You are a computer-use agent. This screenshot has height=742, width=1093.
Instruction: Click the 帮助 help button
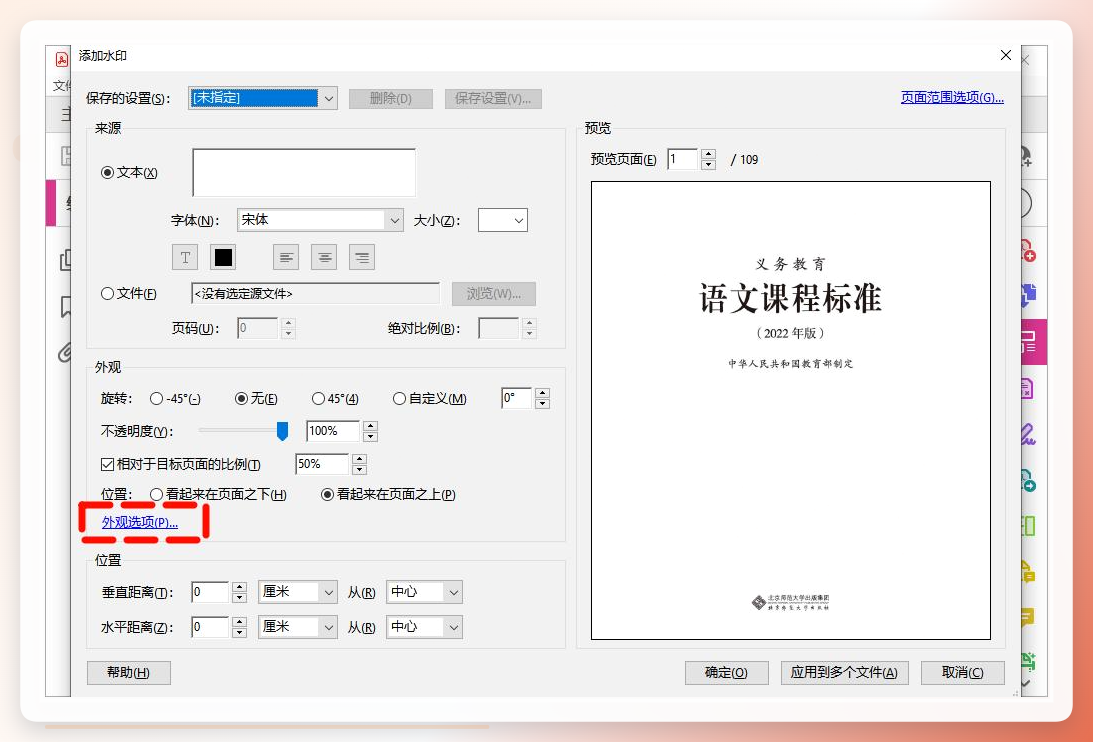point(128,672)
